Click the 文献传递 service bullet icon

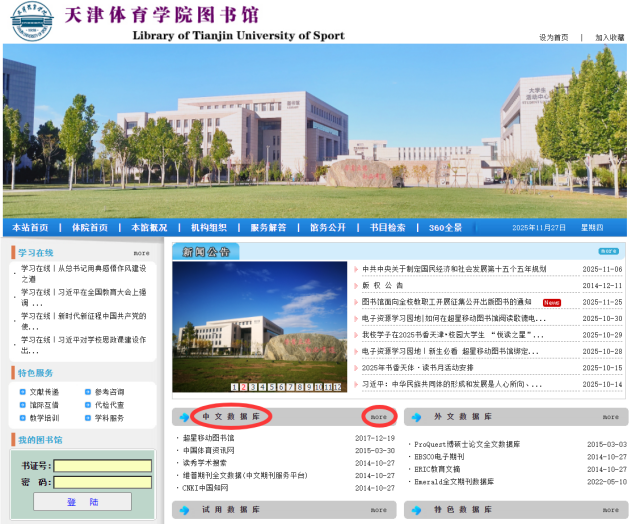tap(23, 392)
